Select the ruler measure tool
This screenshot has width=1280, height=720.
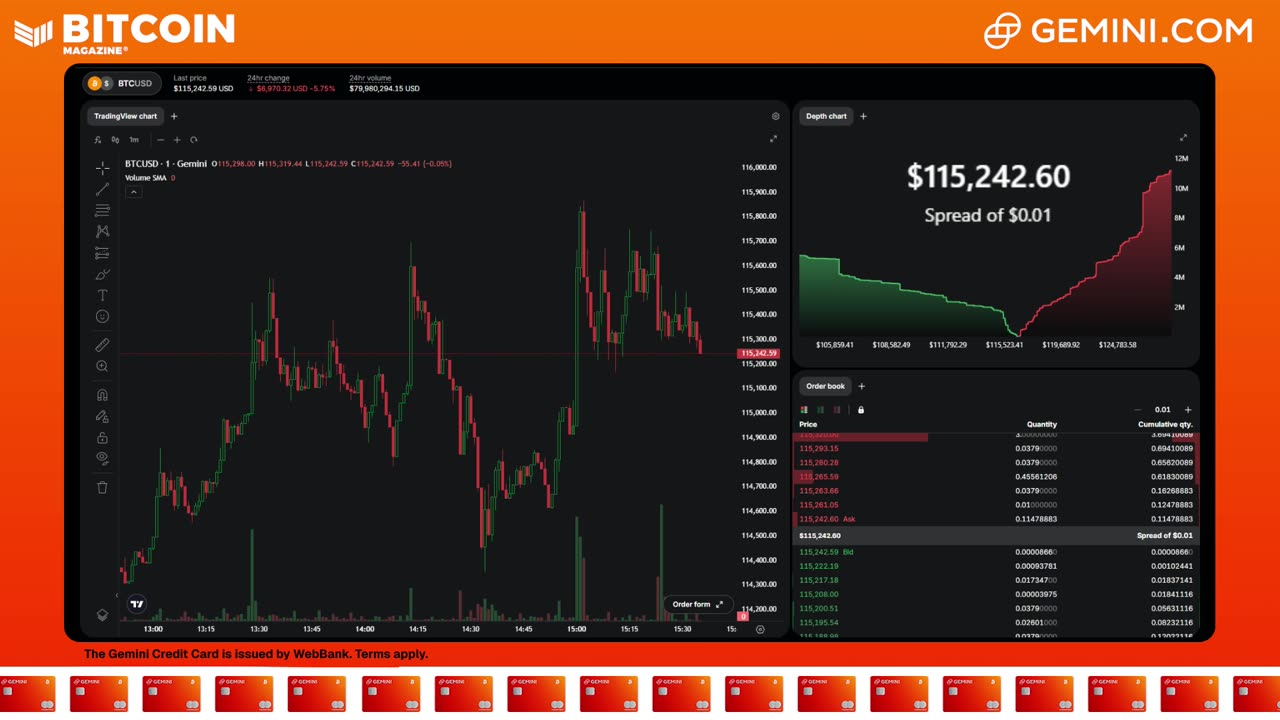tap(102, 345)
